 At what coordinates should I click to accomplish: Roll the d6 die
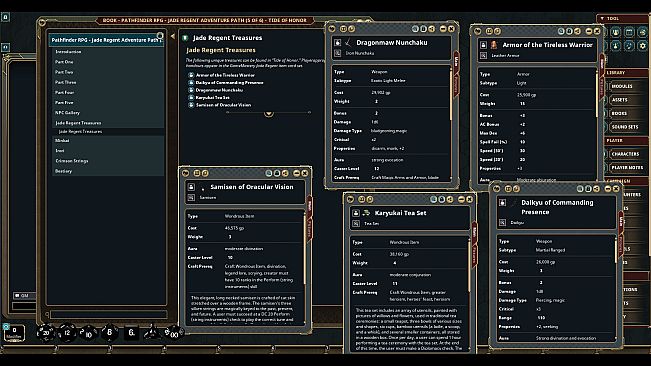tap(131, 332)
